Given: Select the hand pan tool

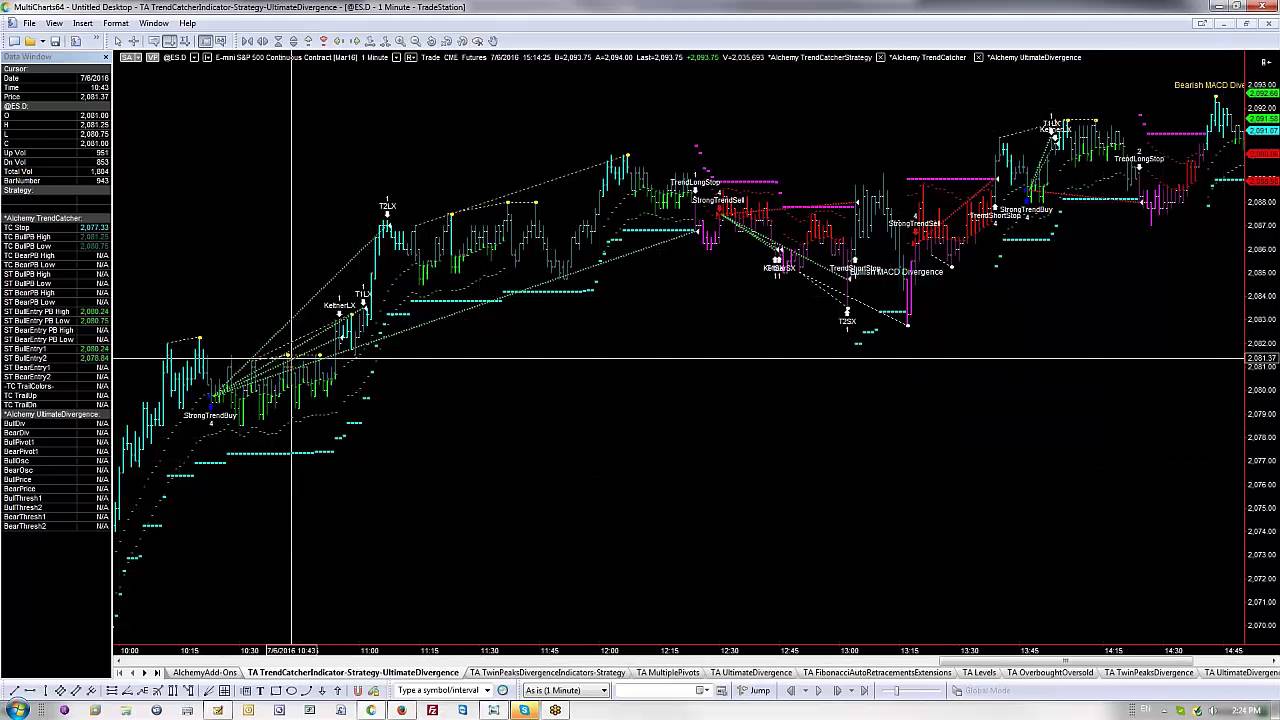Looking at the screenshot, I should coord(493,41).
